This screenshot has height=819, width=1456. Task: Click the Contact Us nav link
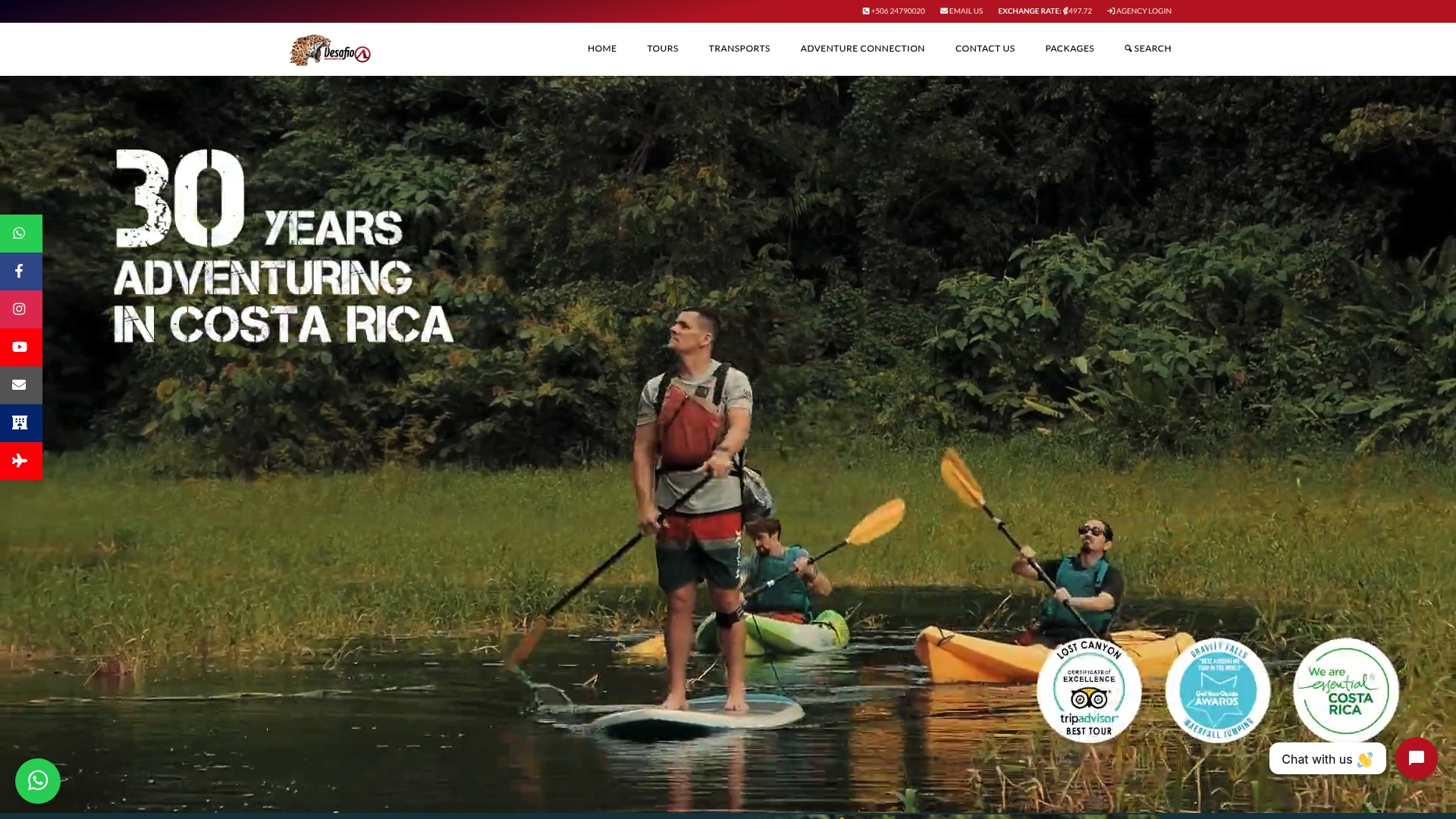(x=984, y=49)
